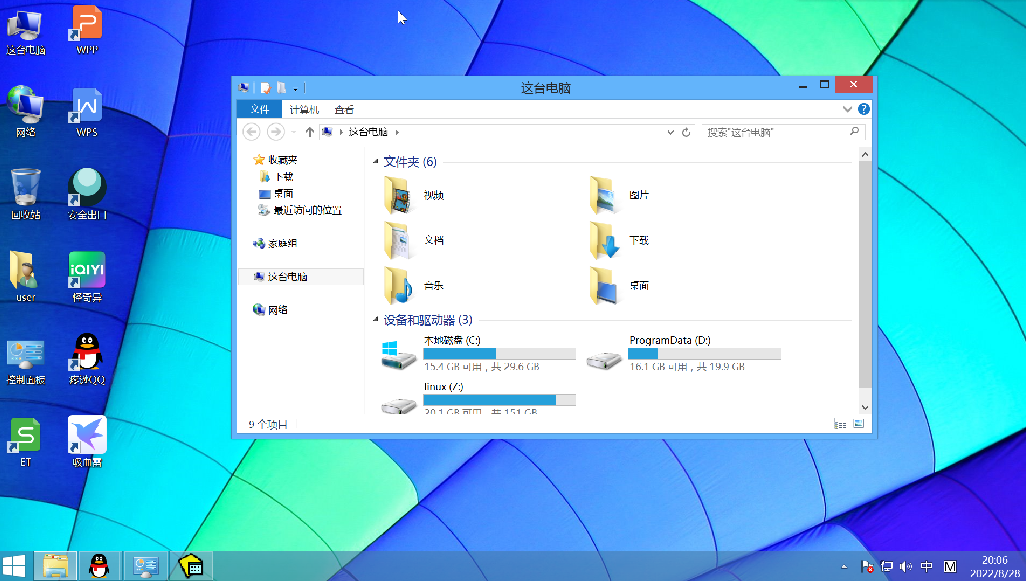Select the 视频 folder in the content pane
The image size is (1026, 581).
415,195
